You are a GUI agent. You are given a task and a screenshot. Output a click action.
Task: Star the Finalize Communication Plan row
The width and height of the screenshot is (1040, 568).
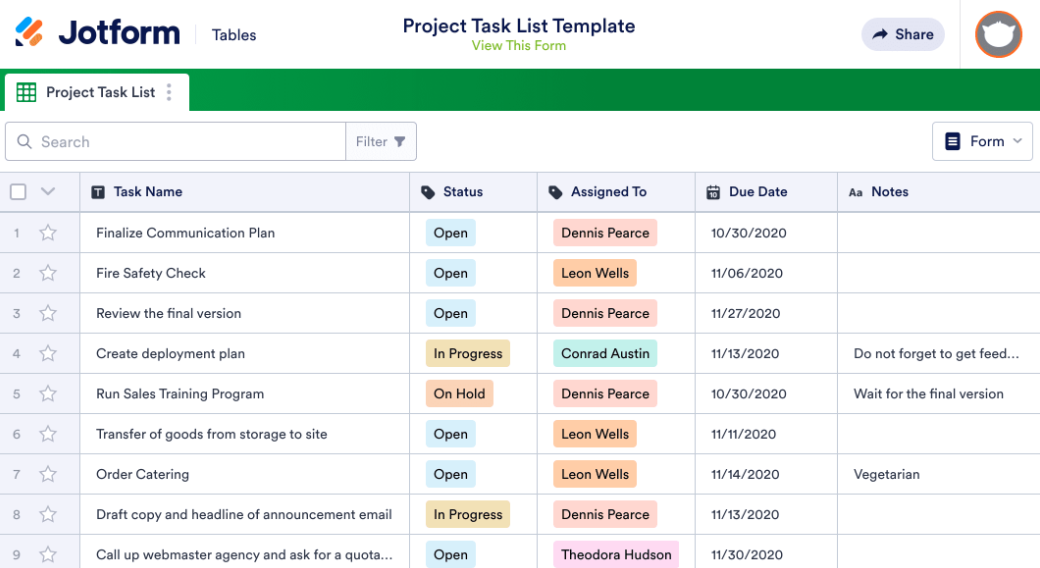click(48, 233)
